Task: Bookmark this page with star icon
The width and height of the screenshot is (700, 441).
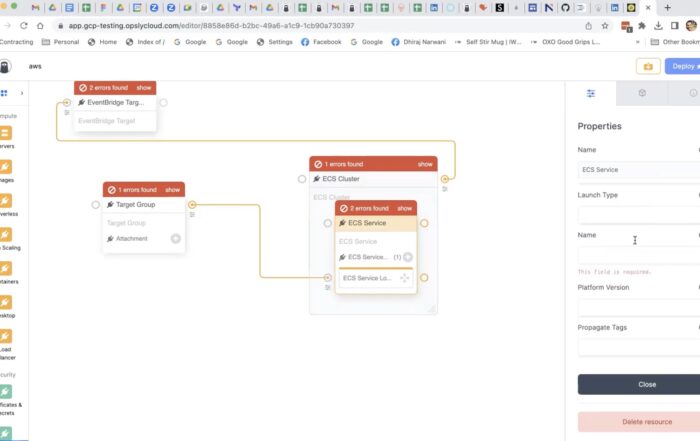Action: coord(605,26)
